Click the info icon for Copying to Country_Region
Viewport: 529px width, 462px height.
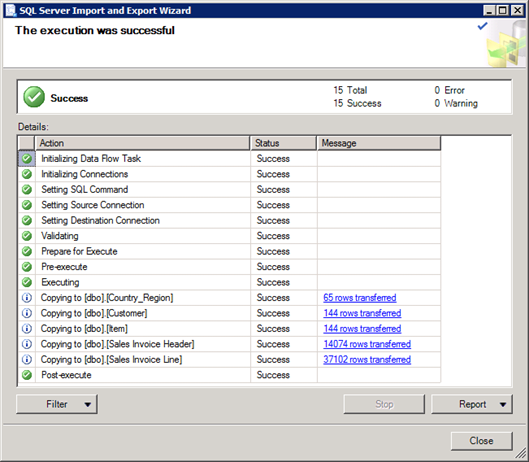pyautogui.click(x=27, y=298)
